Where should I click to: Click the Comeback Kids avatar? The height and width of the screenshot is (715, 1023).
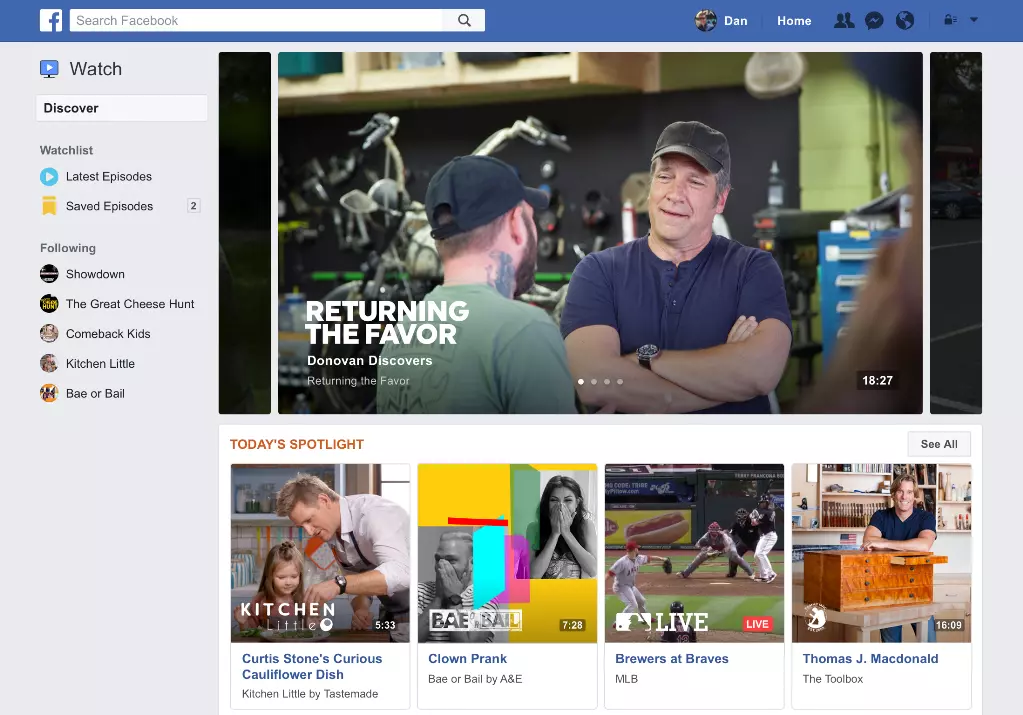(49, 333)
